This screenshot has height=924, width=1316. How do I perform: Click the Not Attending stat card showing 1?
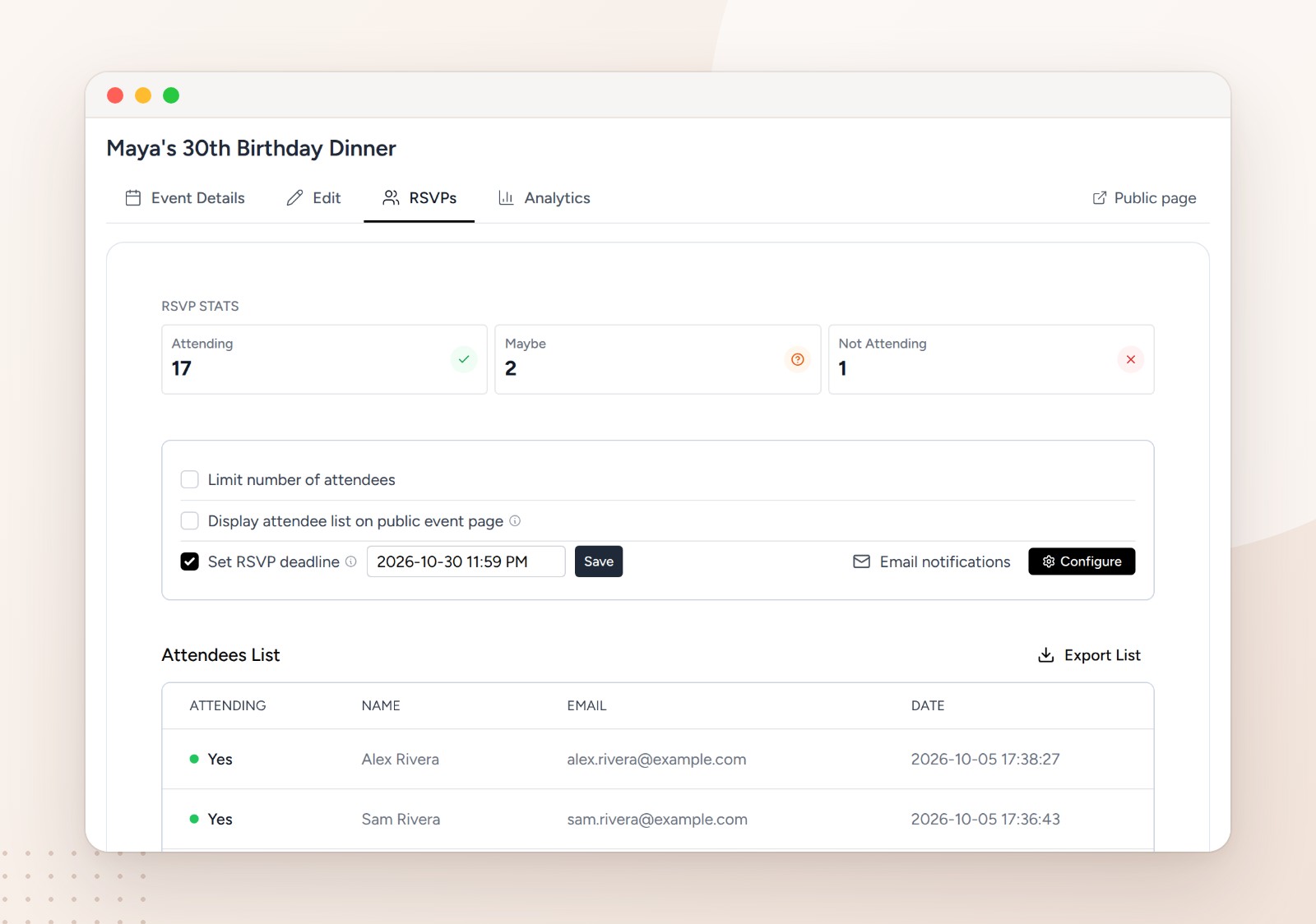click(991, 359)
